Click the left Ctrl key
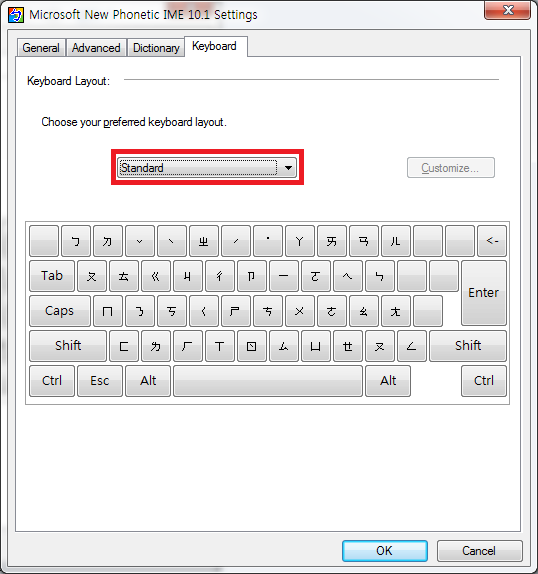 point(52,381)
